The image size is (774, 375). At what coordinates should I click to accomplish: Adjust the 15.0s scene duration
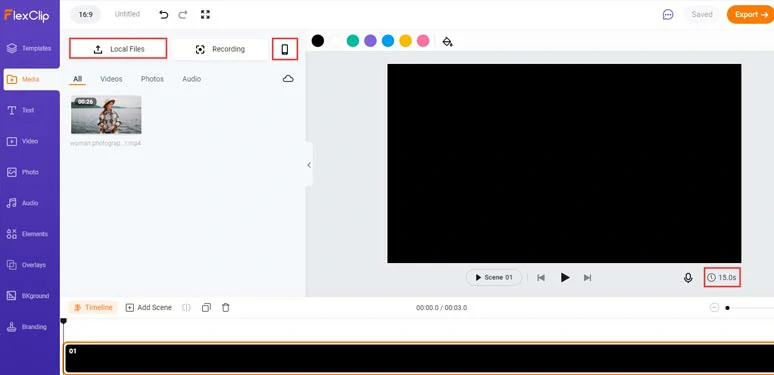click(722, 278)
